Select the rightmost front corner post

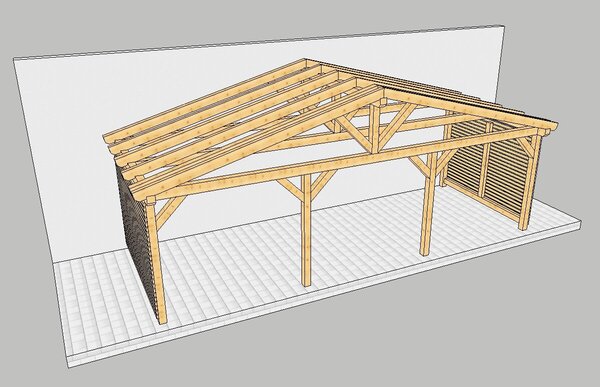click(529, 180)
